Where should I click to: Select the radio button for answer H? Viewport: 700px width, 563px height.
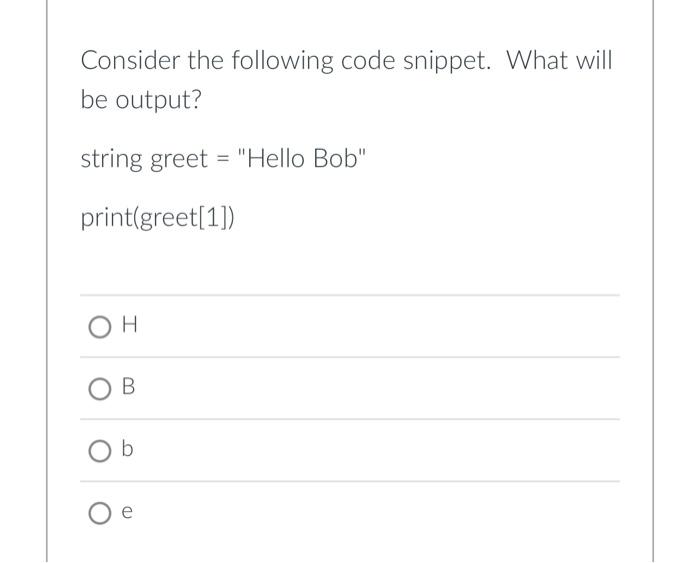(x=100, y=327)
